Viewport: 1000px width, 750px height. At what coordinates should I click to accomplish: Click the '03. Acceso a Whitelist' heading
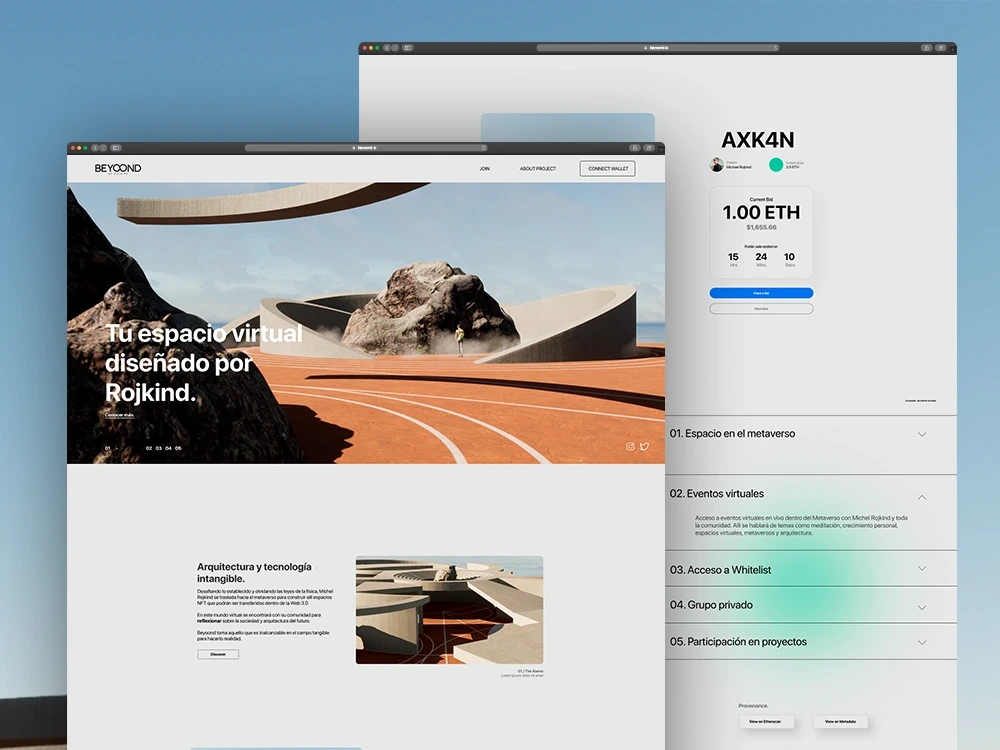pyautogui.click(x=720, y=570)
